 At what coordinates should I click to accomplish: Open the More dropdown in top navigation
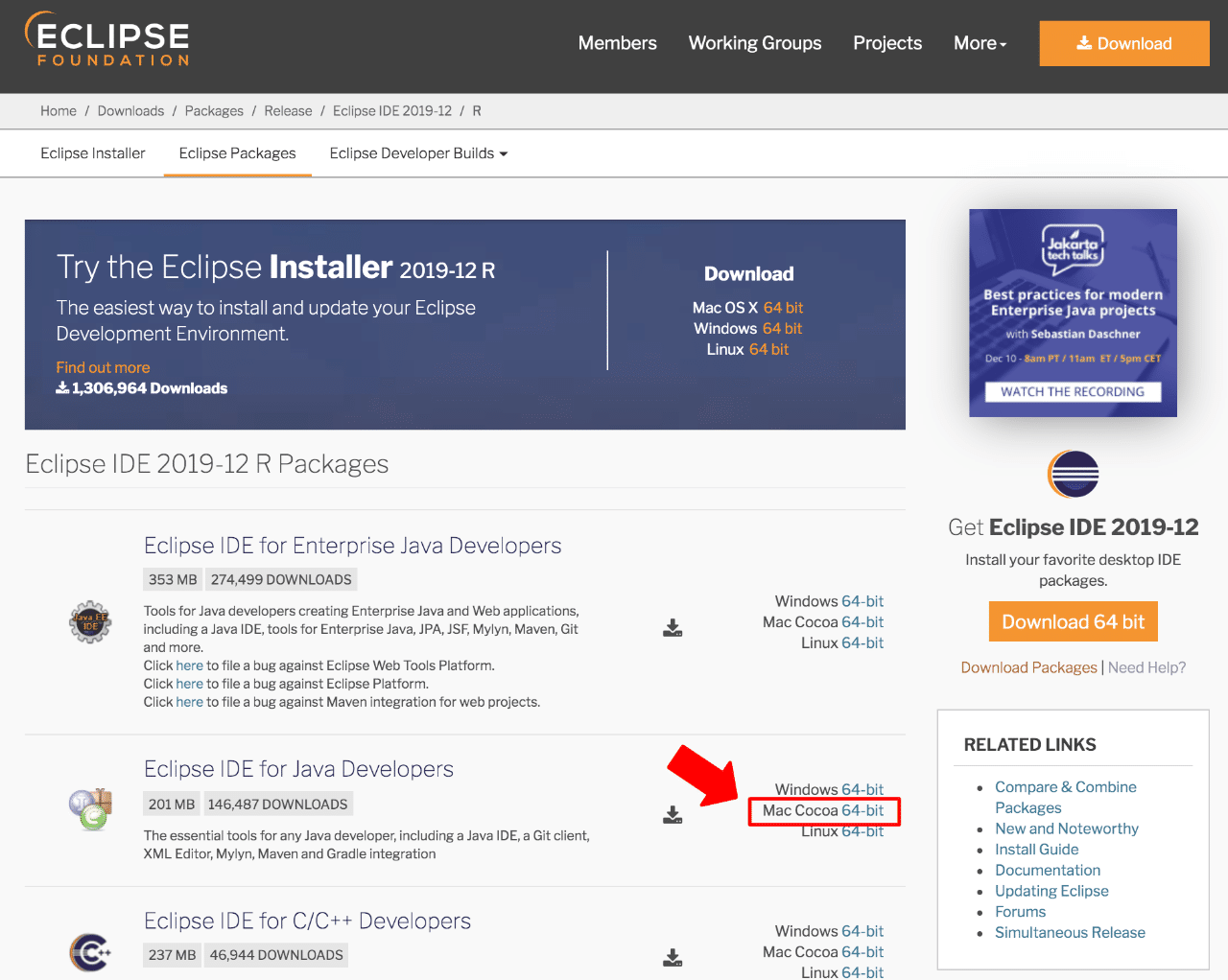pyautogui.click(x=980, y=43)
